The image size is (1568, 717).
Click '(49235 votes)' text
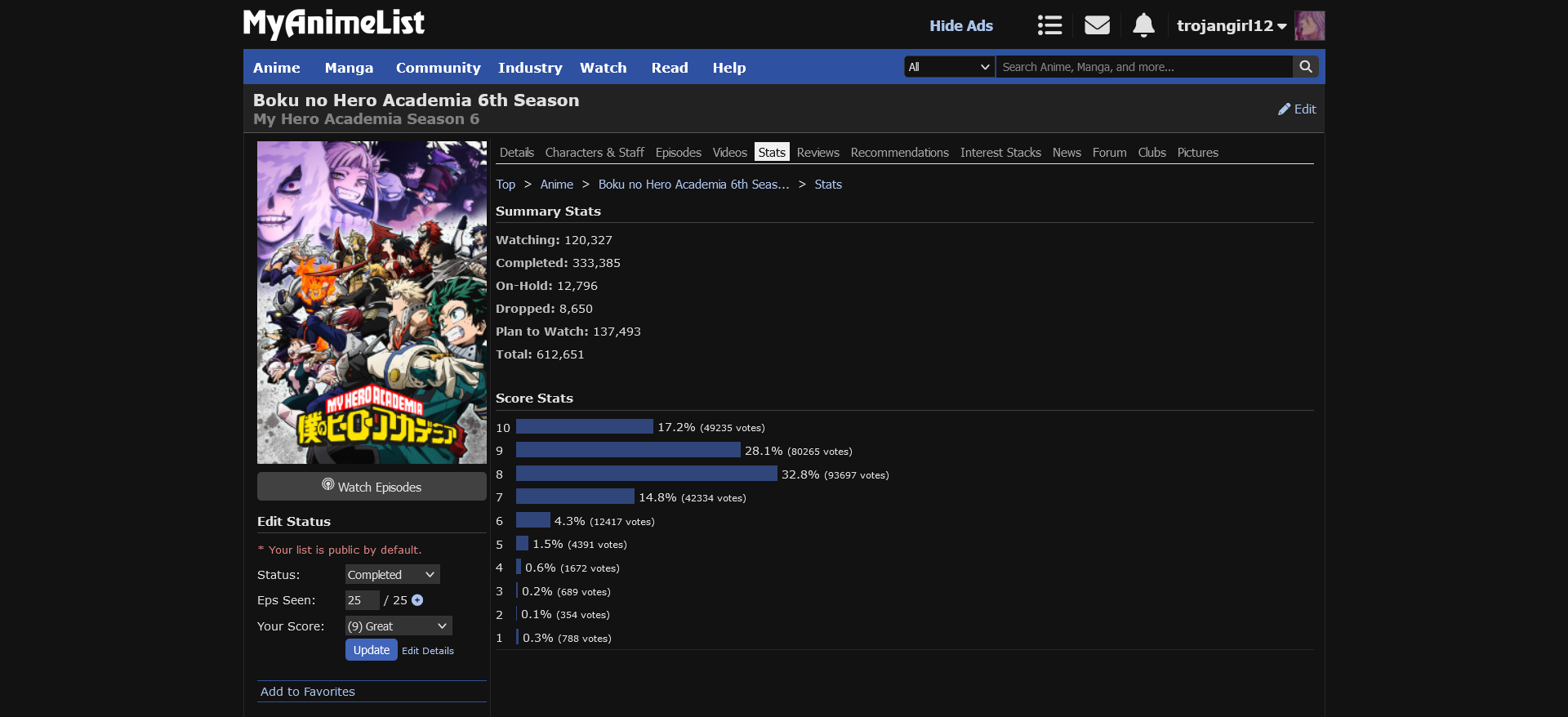(x=733, y=428)
